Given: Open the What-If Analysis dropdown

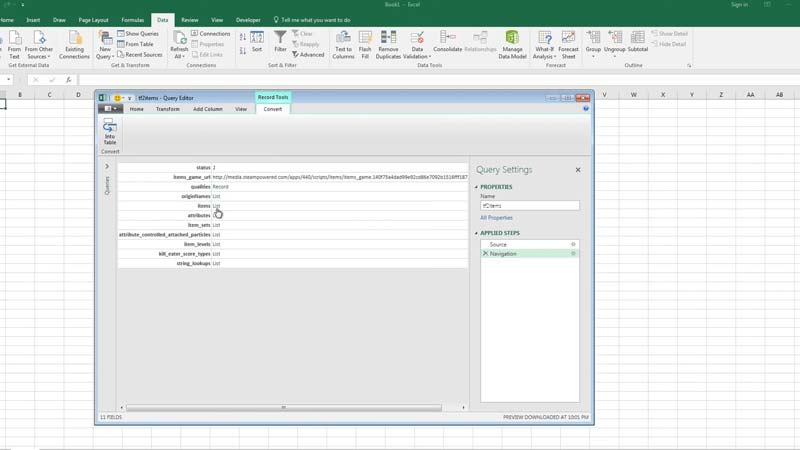Looking at the screenshot, I should [544, 45].
